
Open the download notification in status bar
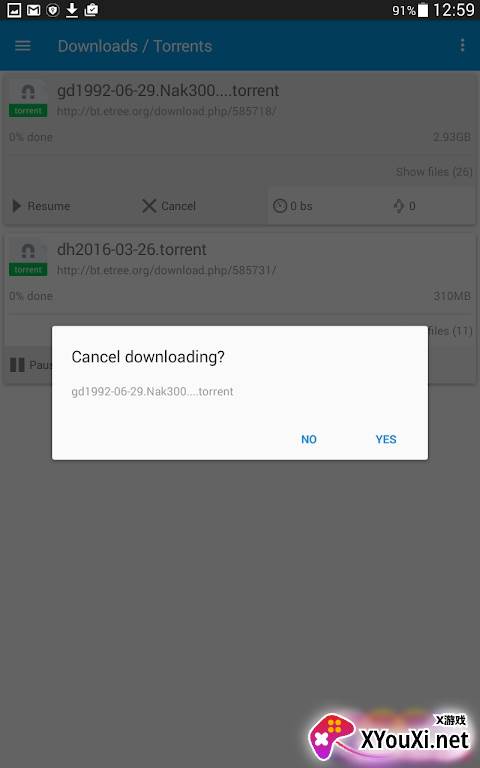(72, 10)
